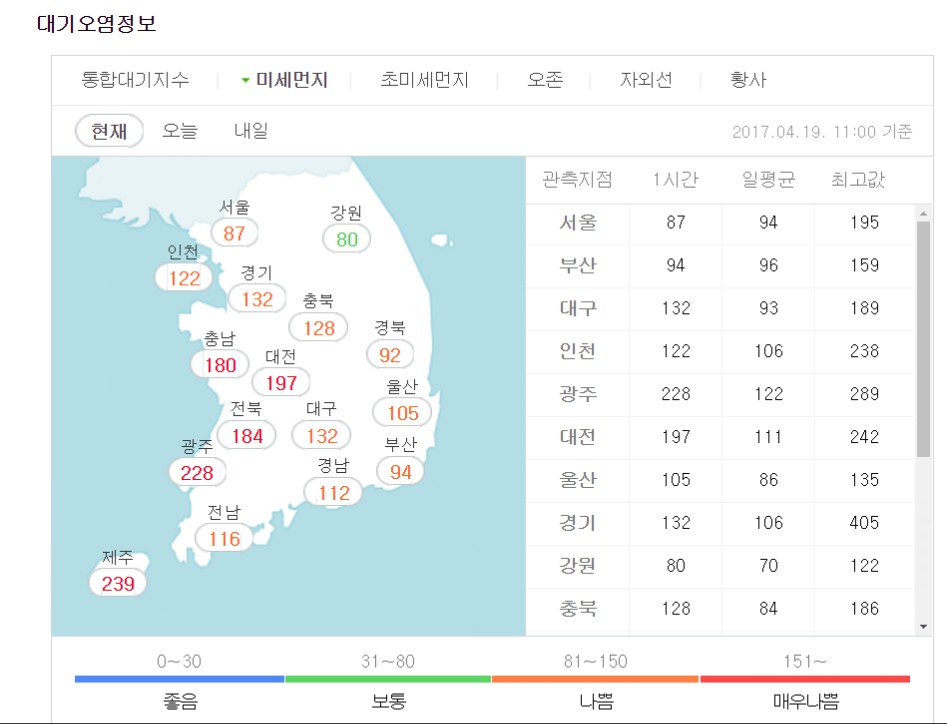Image resolution: width=947 pixels, height=724 pixels.
Task: Click the 광주 228 marker on map
Action: [198, 473]
